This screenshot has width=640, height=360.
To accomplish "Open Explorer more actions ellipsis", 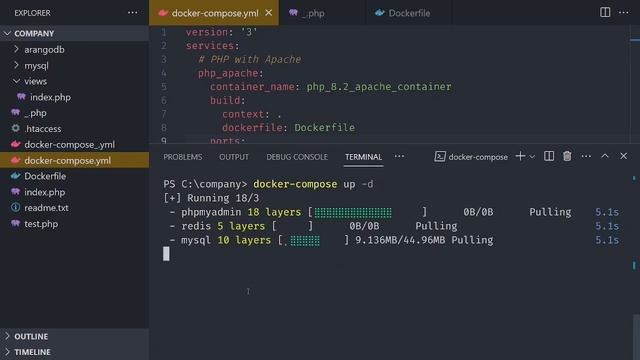I will click(133, 13).
